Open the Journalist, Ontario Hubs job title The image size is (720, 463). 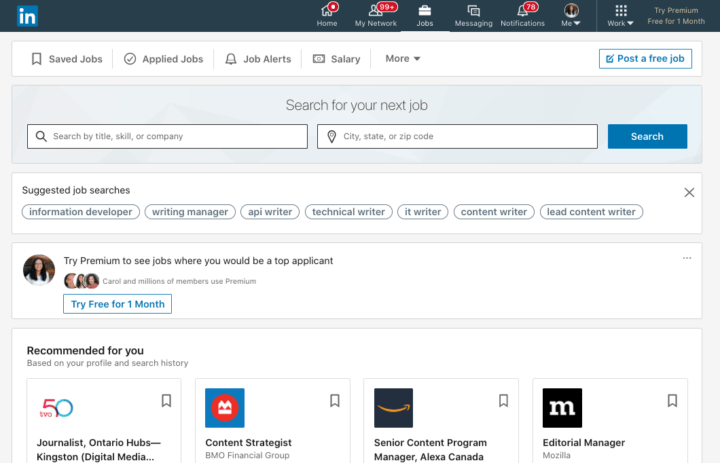[x=99, y=450]
